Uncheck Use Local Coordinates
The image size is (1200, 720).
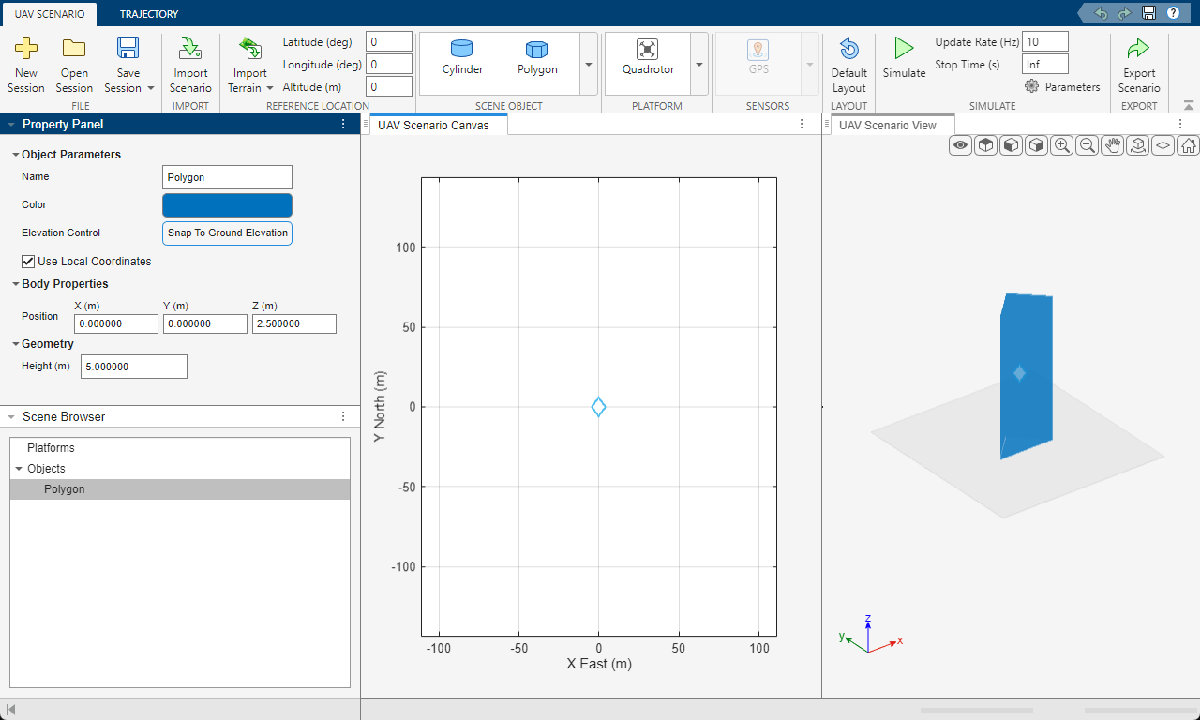[29, 262]
